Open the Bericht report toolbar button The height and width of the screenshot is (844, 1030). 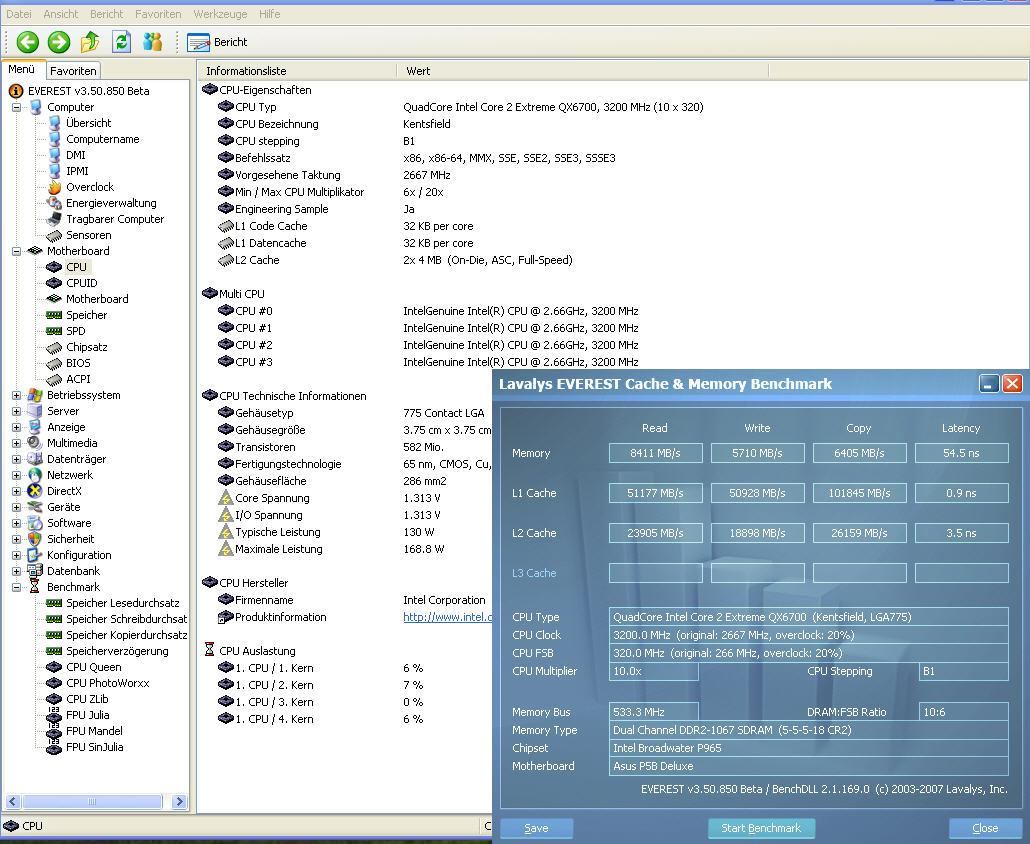pyautogui.click(x=218, y=42)
